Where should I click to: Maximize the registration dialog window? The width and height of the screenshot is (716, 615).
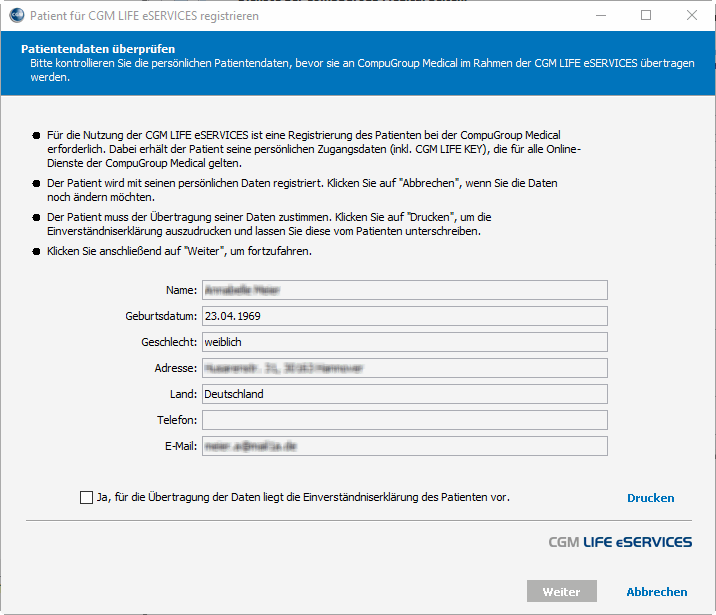pyautogui.click(x=646, y=16)
